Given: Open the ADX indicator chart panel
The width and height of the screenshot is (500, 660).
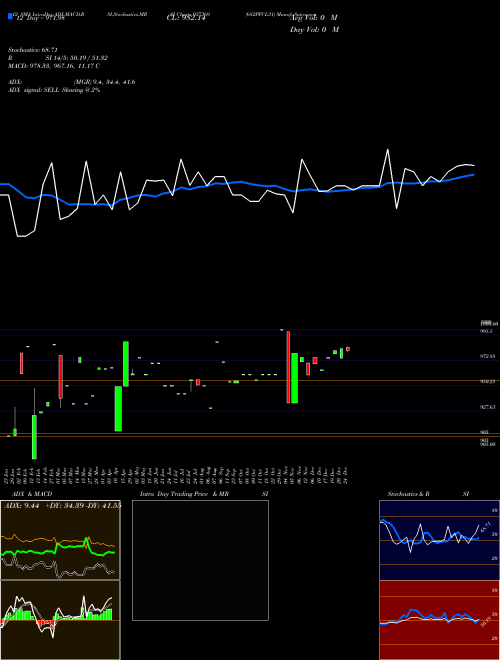Looking at the screenshot, I should (60, 540).
